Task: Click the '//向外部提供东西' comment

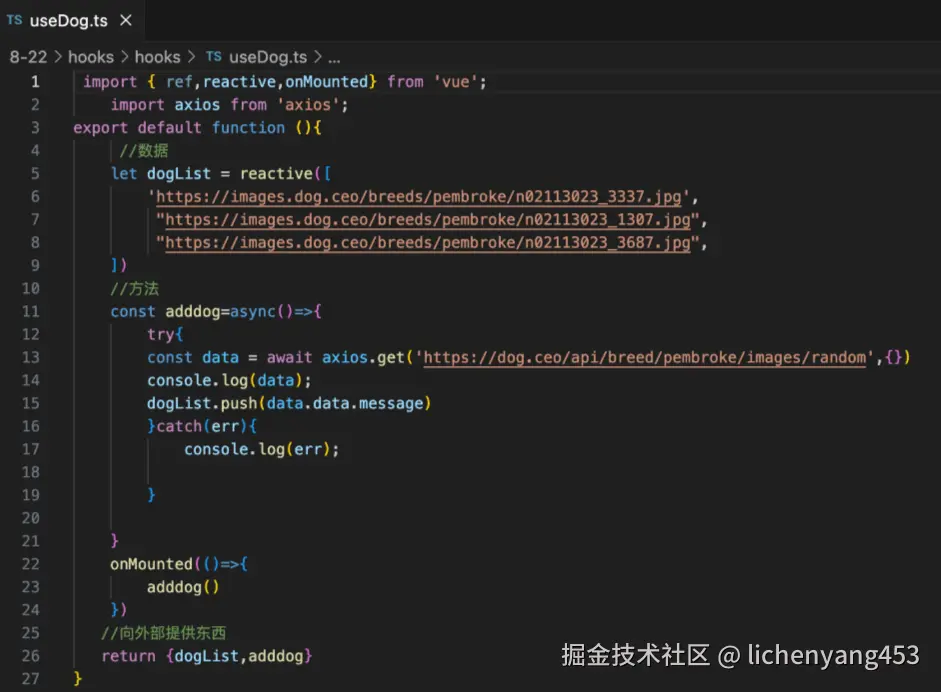Action: (x=164, y=633)
